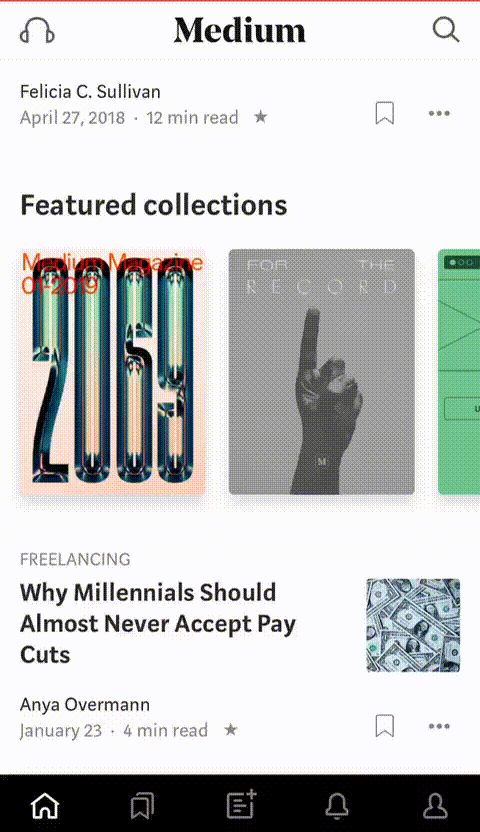Screen dimensions: 480x832
Task: Open the bookmarks reading list tab
Action: (142, 805)
